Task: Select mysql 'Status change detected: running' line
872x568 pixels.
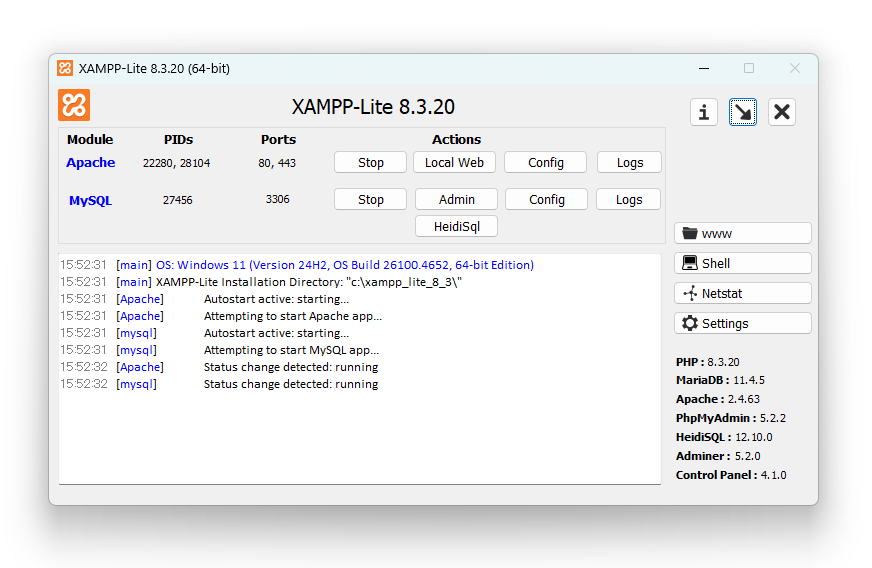Action: pyautogui.click(x=219, y=384)
